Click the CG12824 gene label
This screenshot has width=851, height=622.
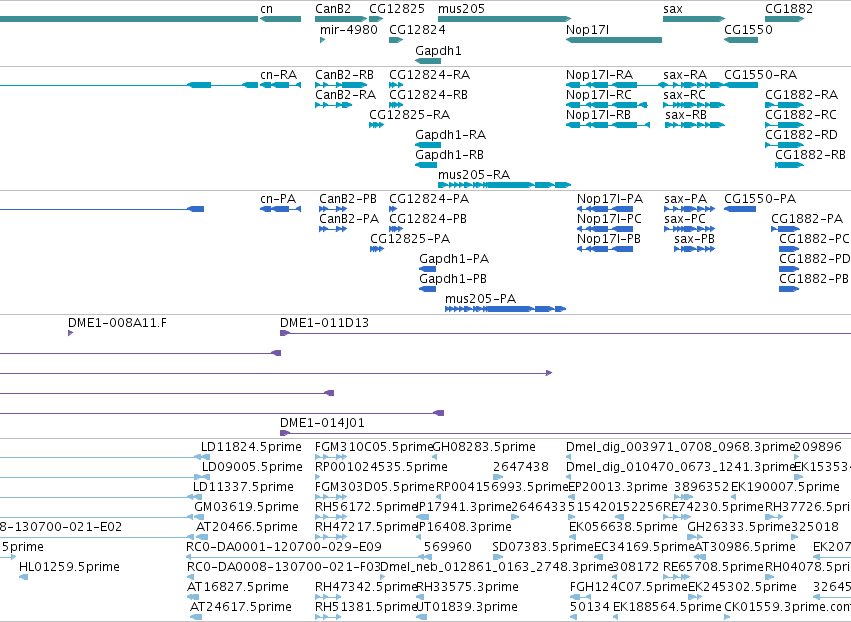[x=417, y=29]
